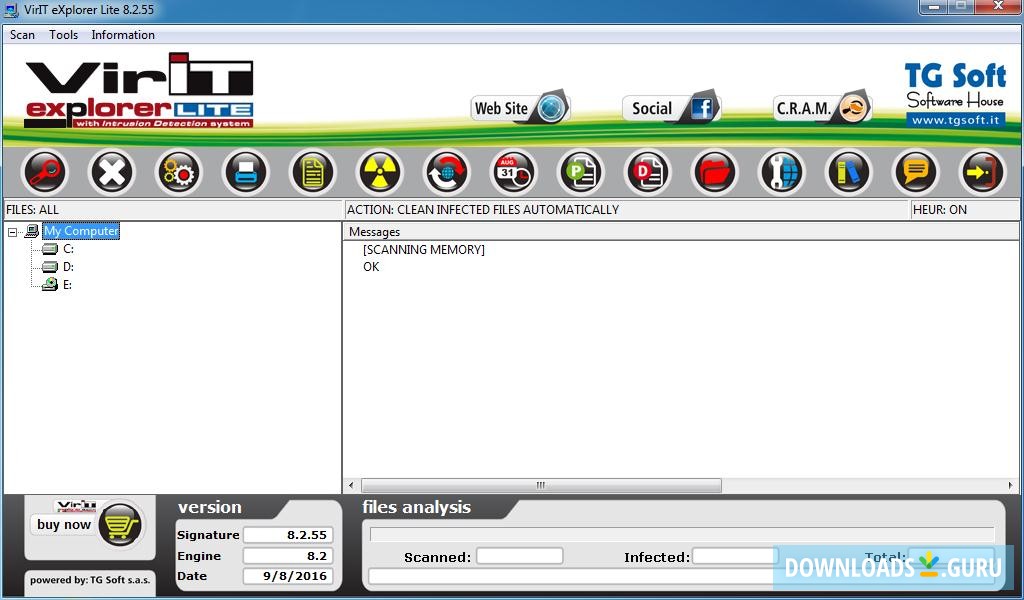Click the OK message line
This screenshot has height=600, width=1024.
pos(371,266)
